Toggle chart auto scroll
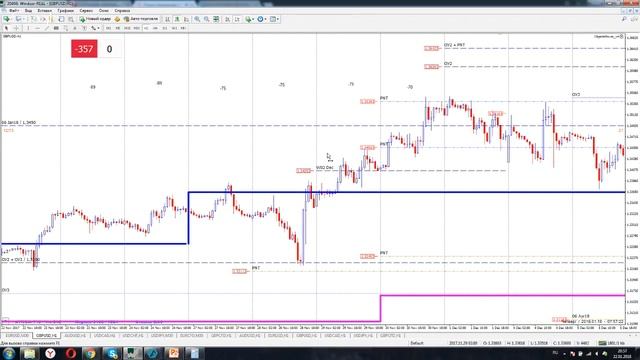The height and width of the screenshot is (360, 640). 227,19
